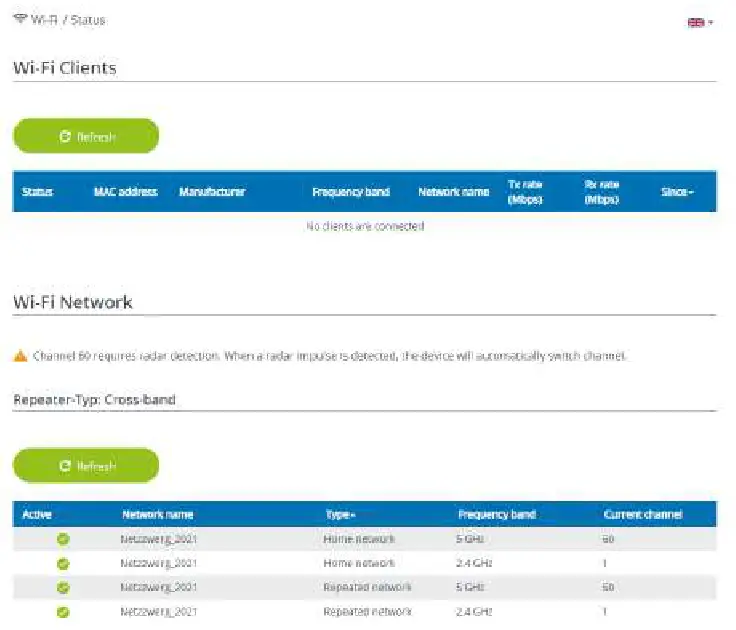
Task: Click '2.4 GHz' in Repeated network row
Action: pos(474,612)
